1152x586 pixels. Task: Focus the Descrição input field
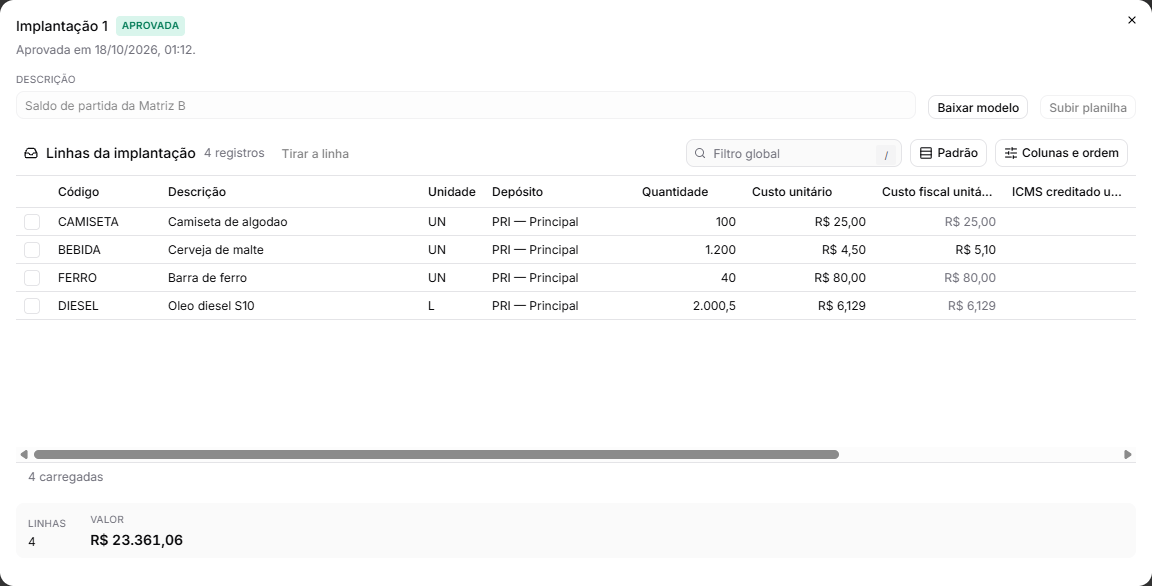click(x=466, y=105)
